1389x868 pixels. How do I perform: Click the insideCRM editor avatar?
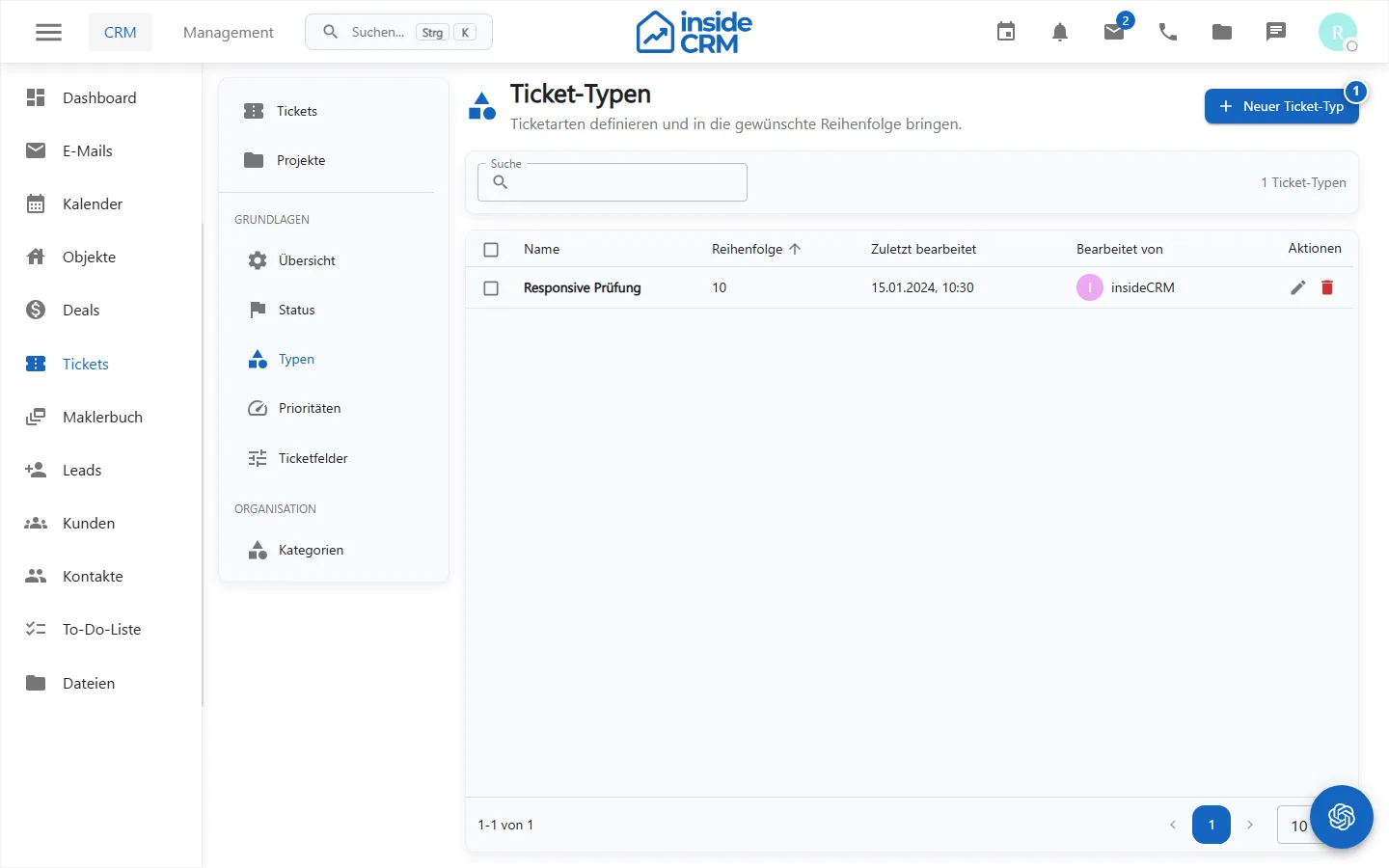[x=1090, y=287]
